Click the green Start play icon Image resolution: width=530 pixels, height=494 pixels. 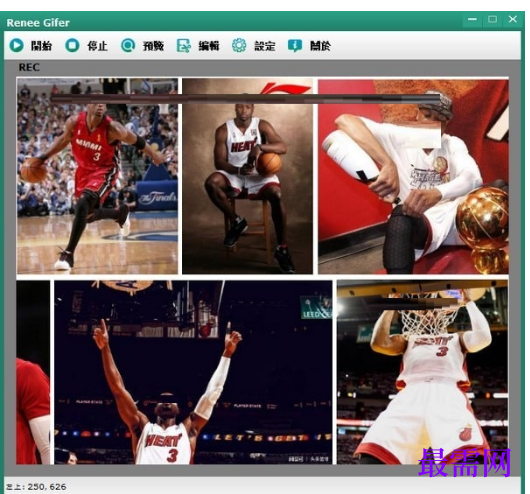click(x=16, y=45)
